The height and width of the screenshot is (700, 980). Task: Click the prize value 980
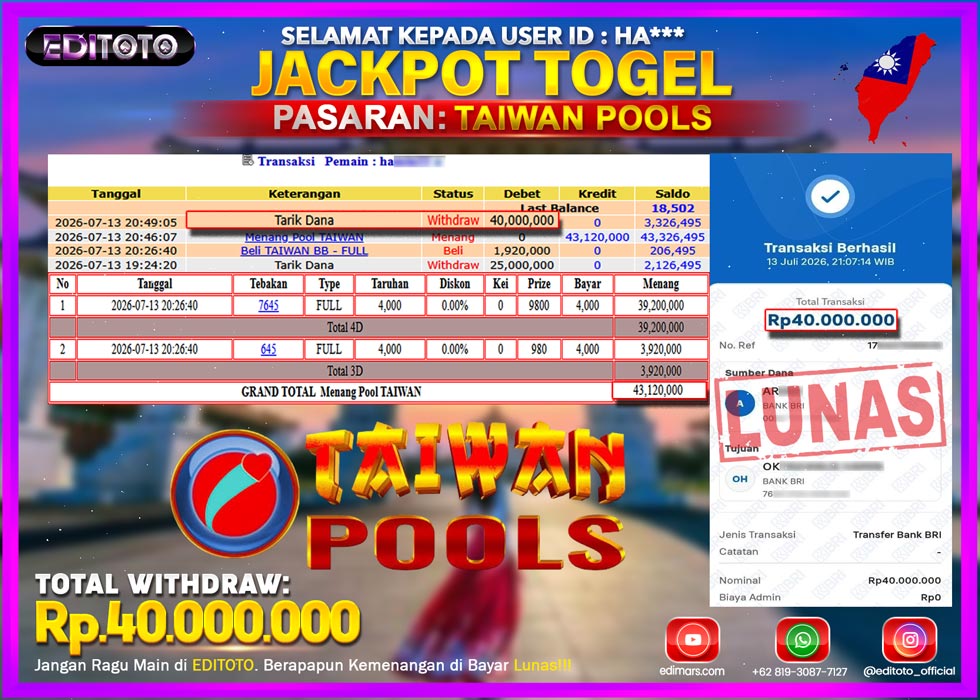539,349
